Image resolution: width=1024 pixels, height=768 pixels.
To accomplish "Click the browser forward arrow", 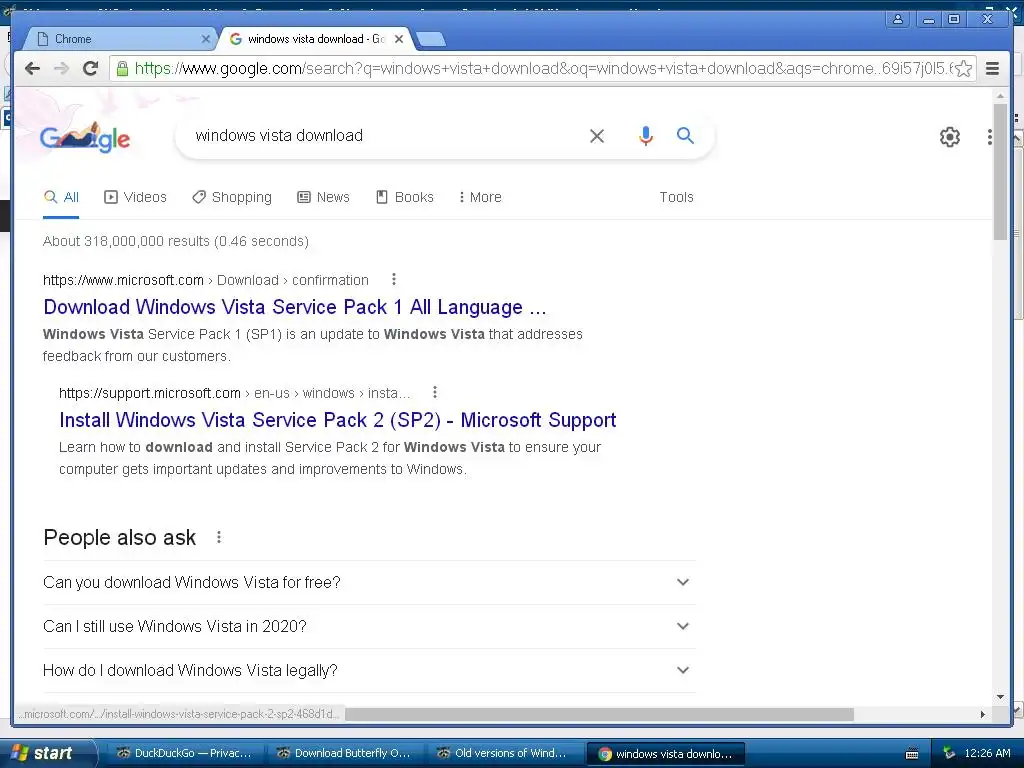I will click(61, 68).
